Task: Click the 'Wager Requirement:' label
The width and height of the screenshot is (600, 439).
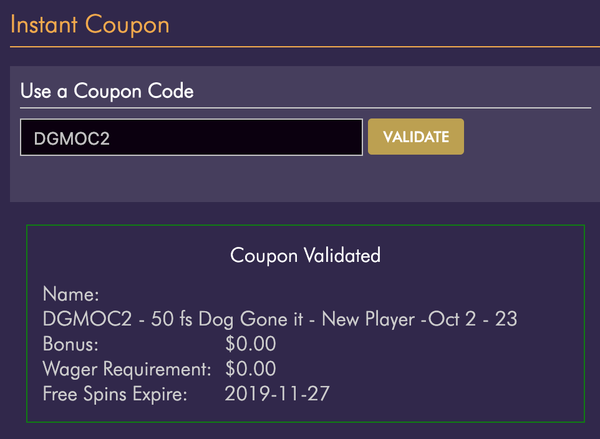Action: coord(127,369)
